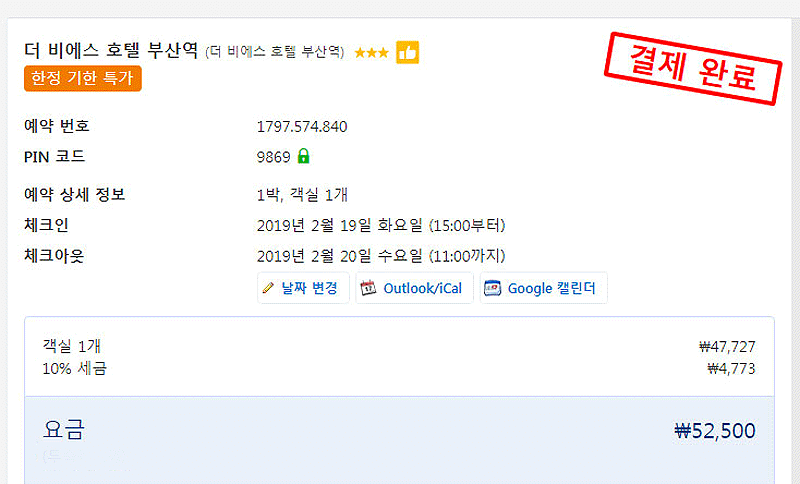
Task: Click the orange 한정 기한 특가 badge
Action: point(83,79)
